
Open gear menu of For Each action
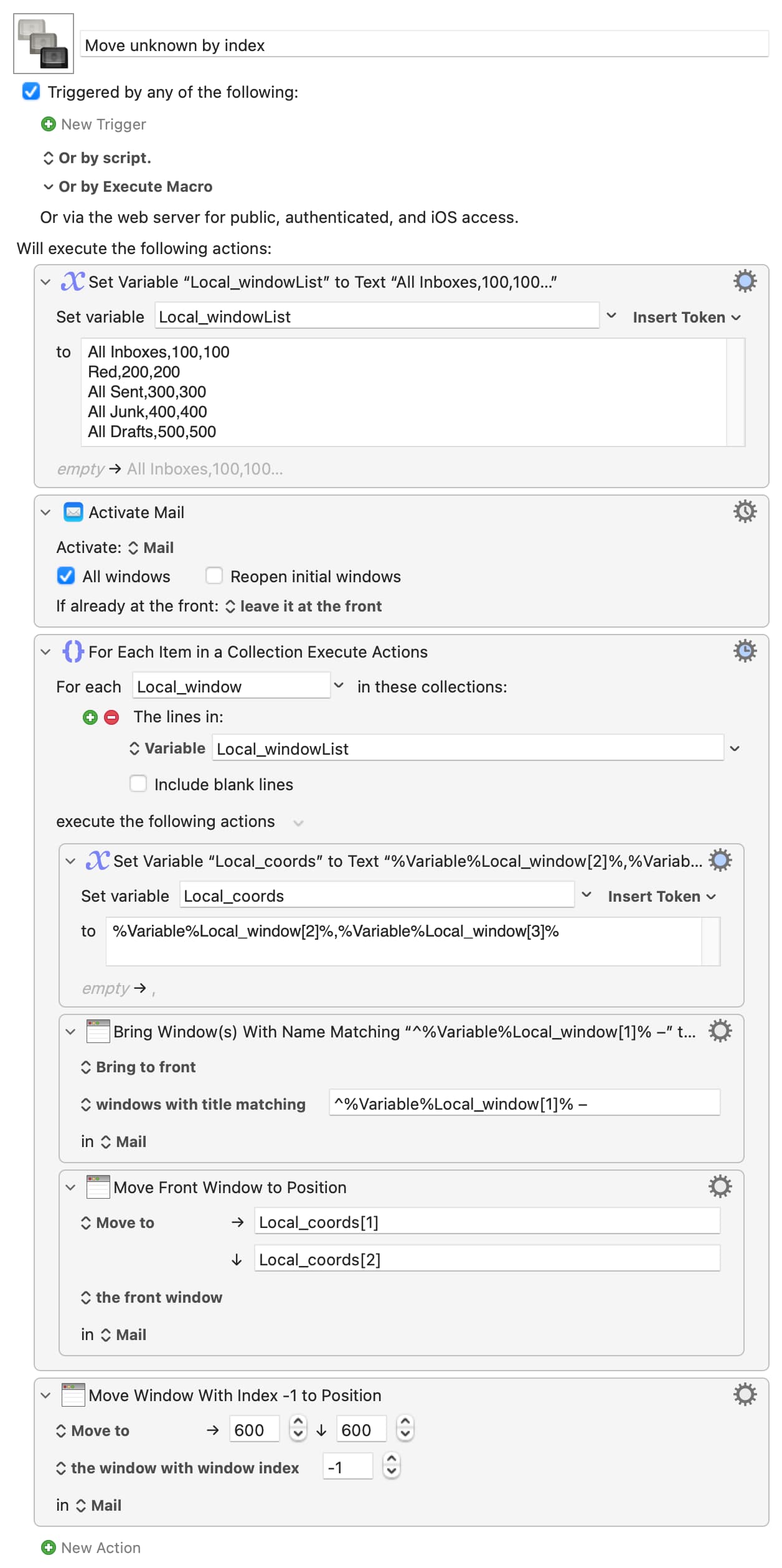click(x=745, y=651)
